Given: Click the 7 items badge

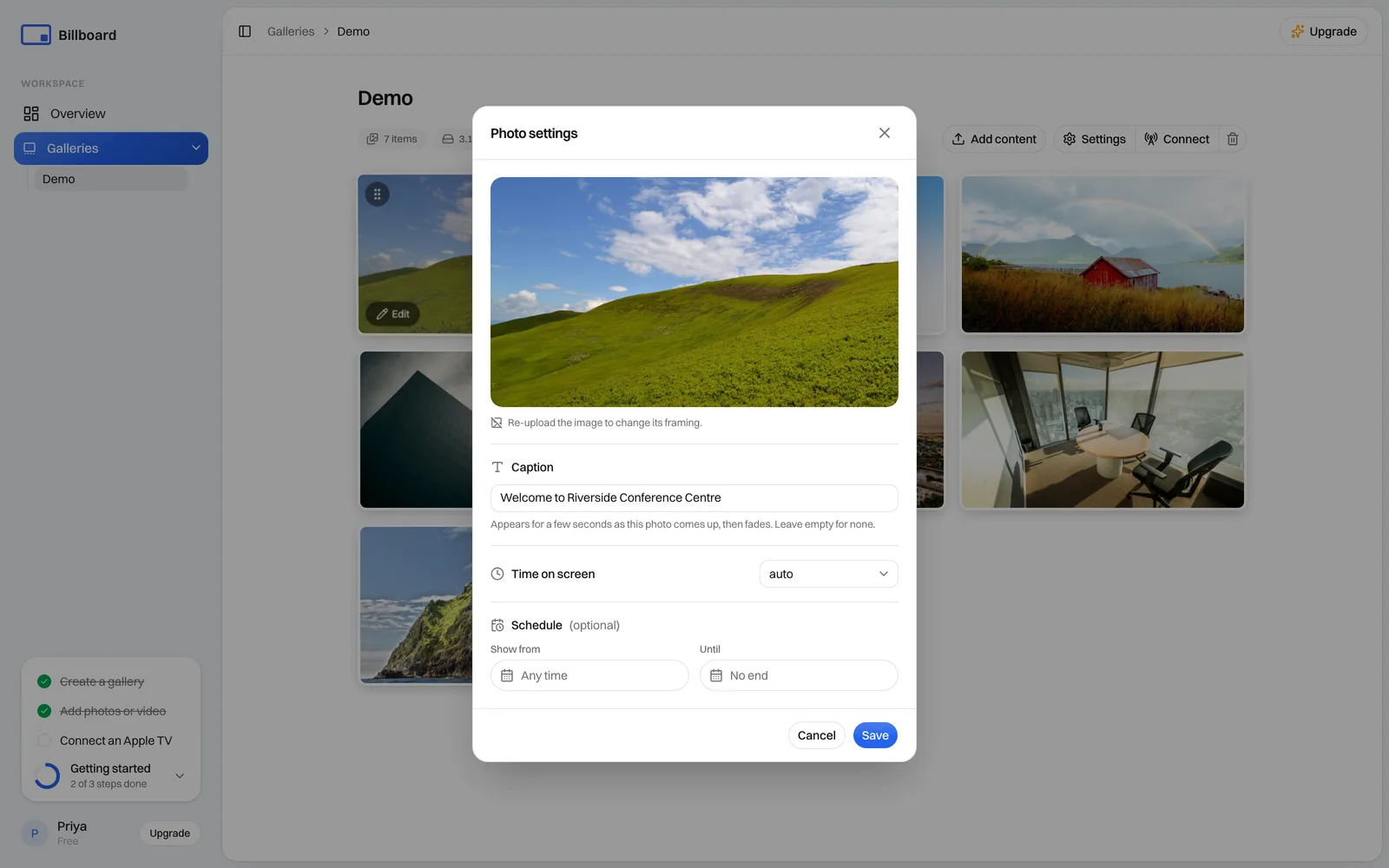Looking at the screenshot, I should 392,139.
